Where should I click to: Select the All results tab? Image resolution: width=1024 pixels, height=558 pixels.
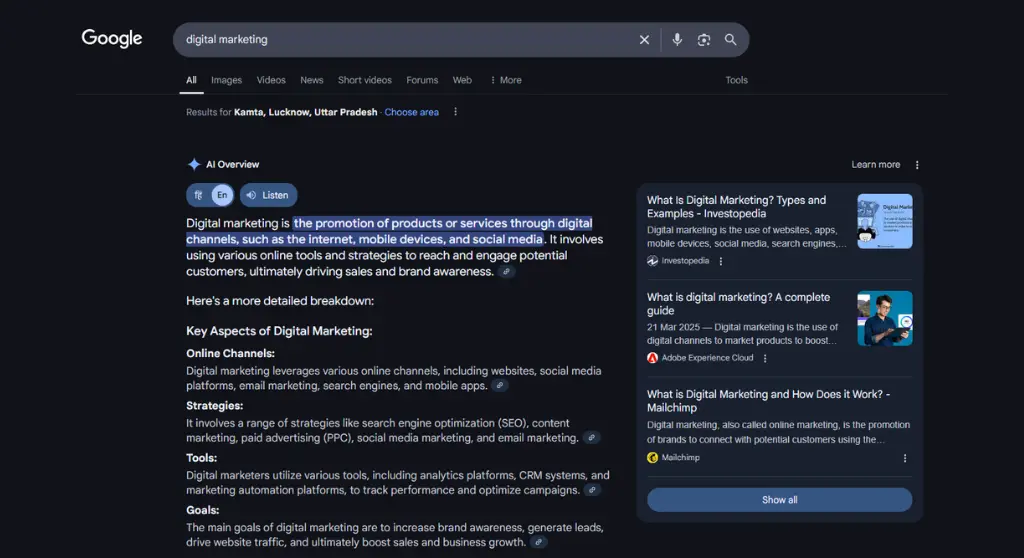coord(191,80)
